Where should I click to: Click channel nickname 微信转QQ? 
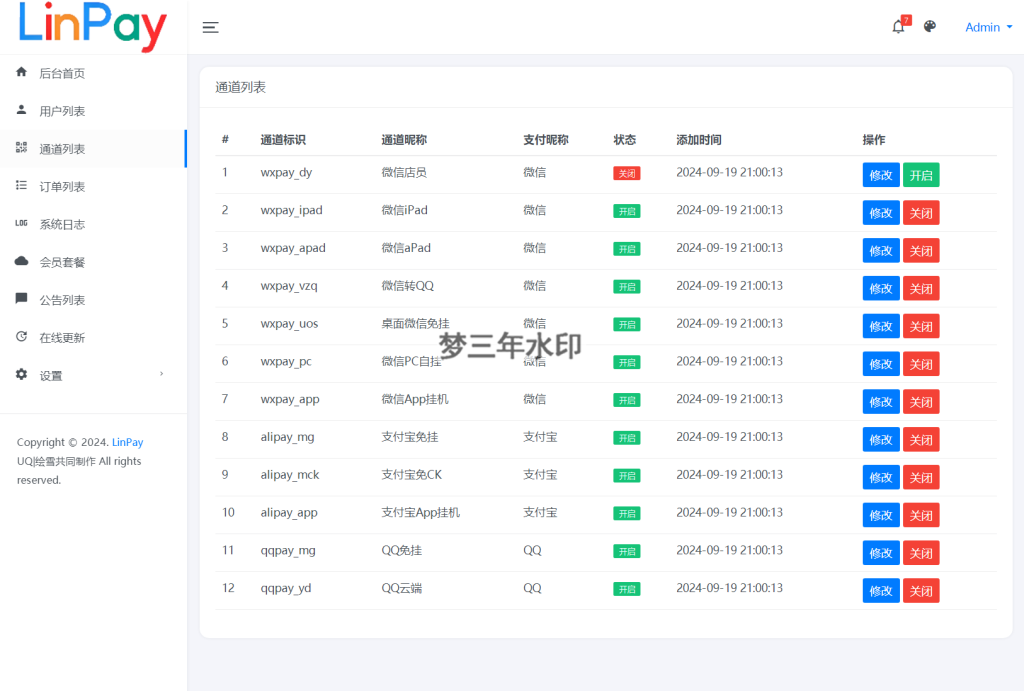pos(408,286)
